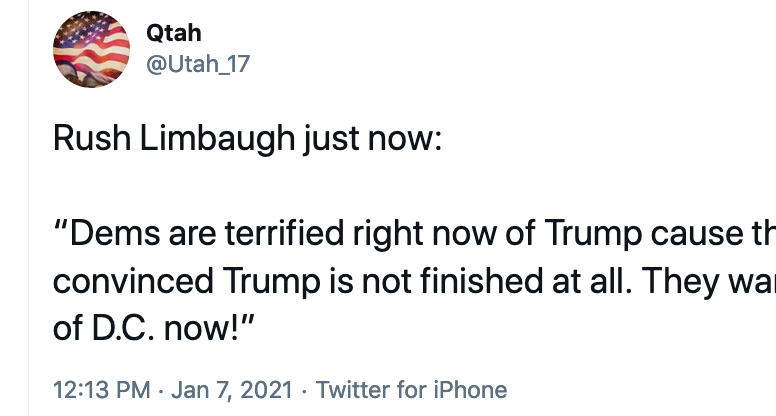
Task: Open the American flag profile avatar
Action: pos(92,49)
